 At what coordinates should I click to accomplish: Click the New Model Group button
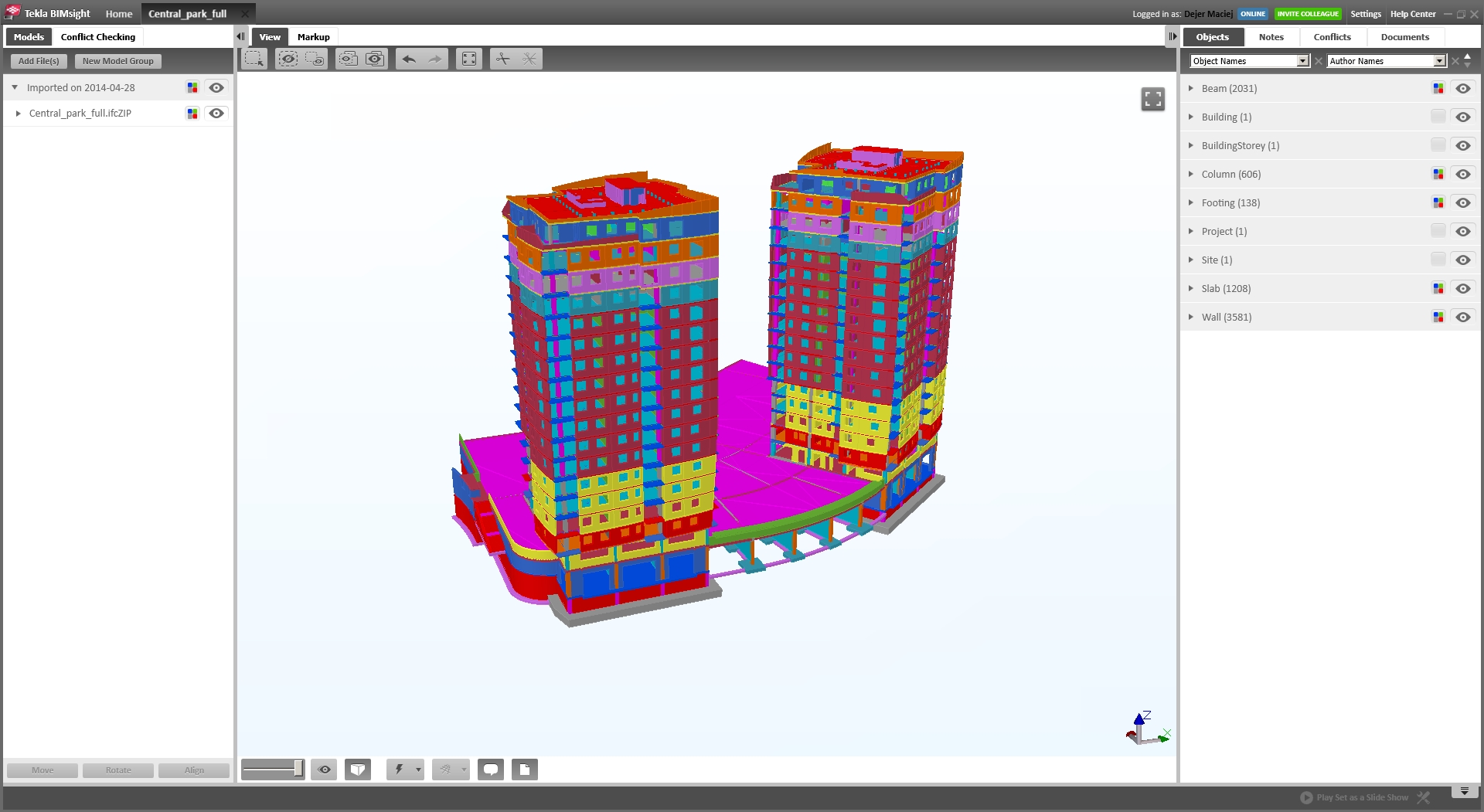pos(118,61)
